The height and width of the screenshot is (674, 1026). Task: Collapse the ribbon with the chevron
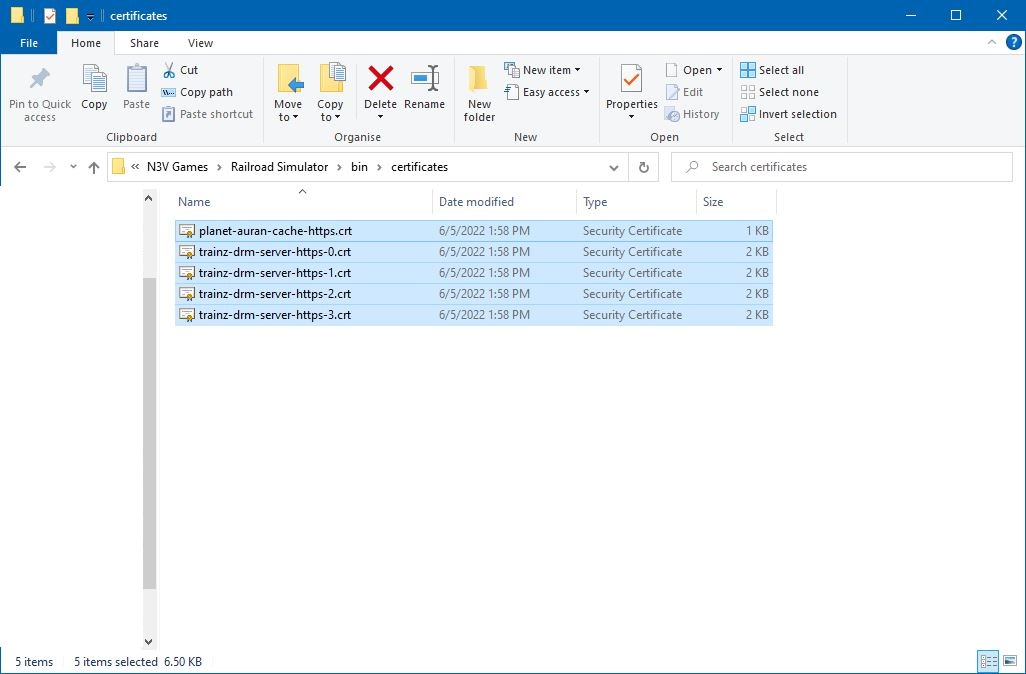992,43
